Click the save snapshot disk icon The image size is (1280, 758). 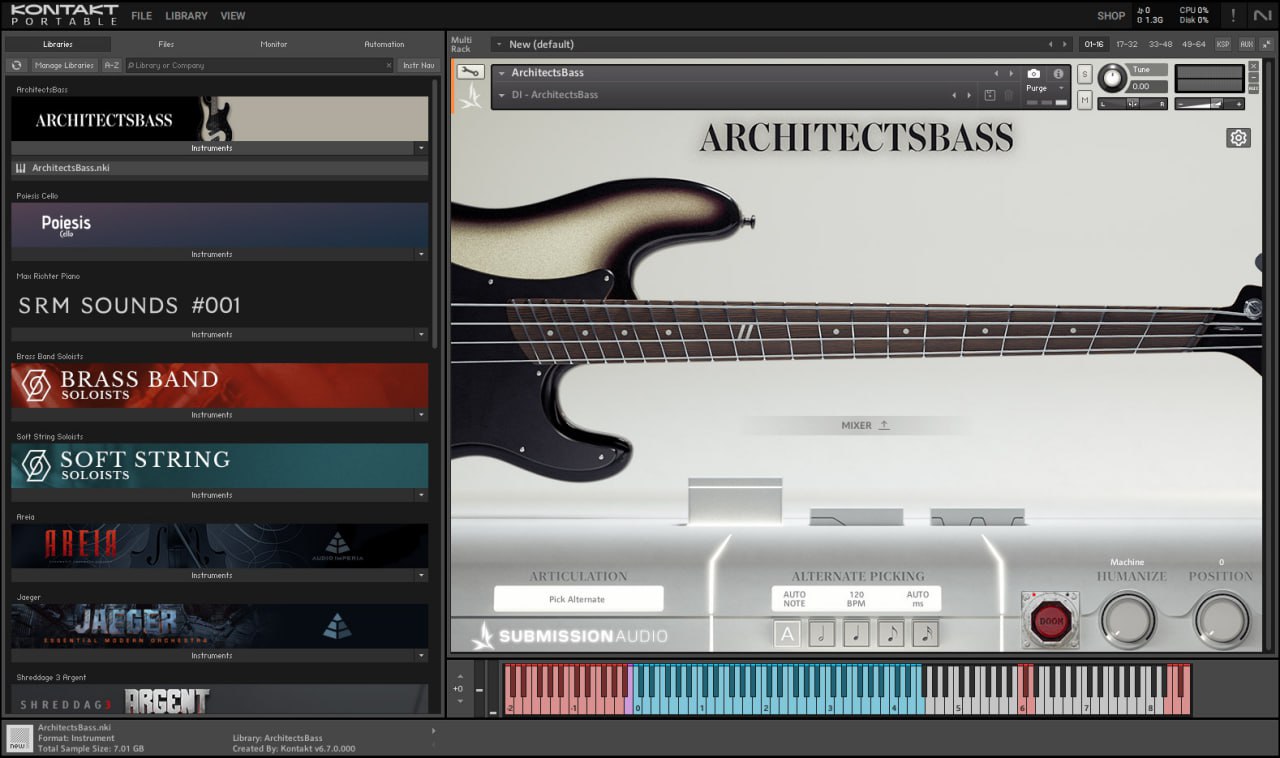click(x=989, y=95)
